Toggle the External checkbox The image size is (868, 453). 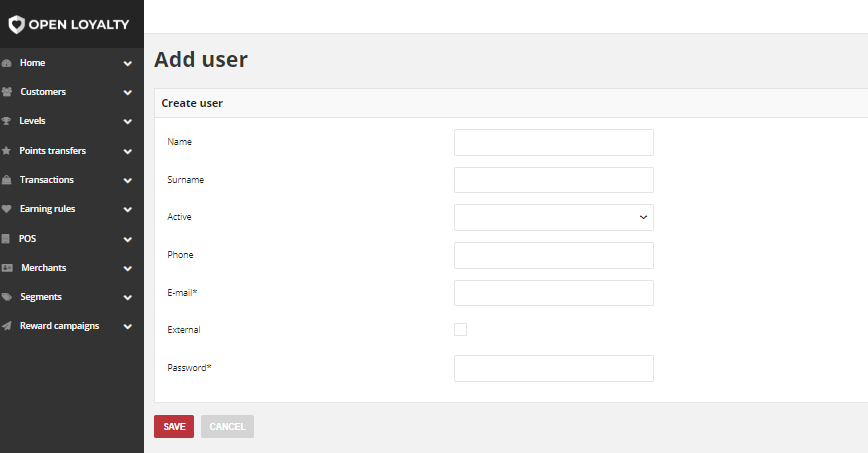coord(460,330)
